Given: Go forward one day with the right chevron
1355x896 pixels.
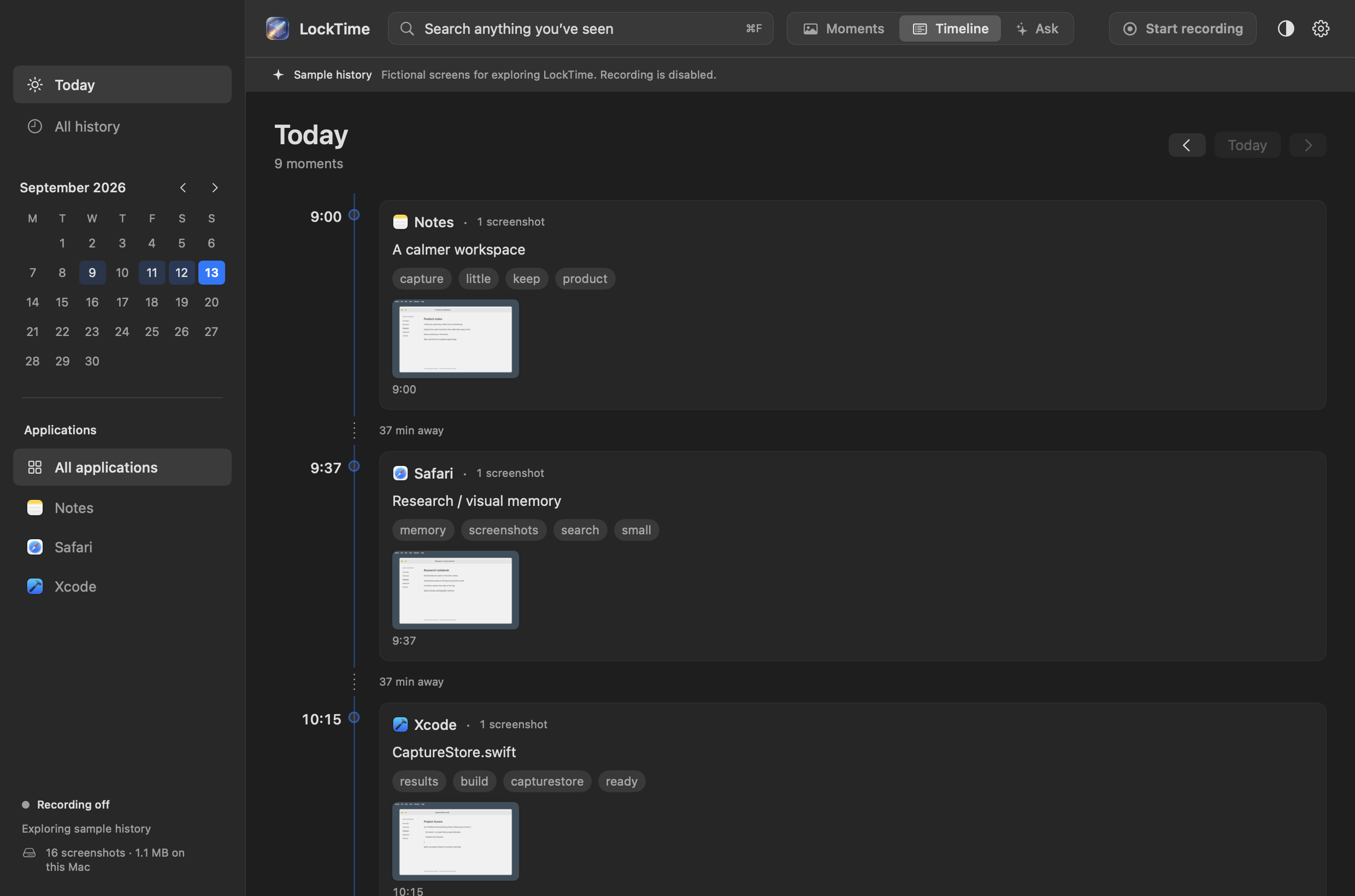Looking at the screenshot, I should (x=1307, y=145).
